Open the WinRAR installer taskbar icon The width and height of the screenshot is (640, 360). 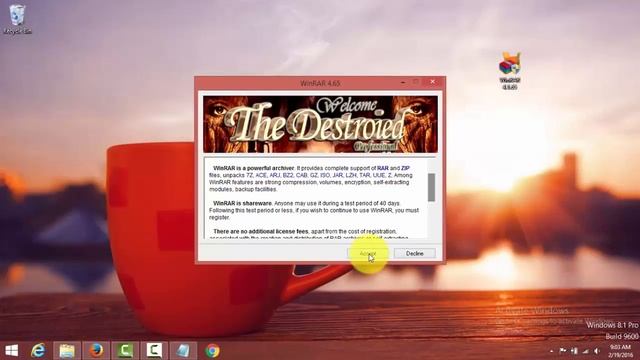point(183,351)
